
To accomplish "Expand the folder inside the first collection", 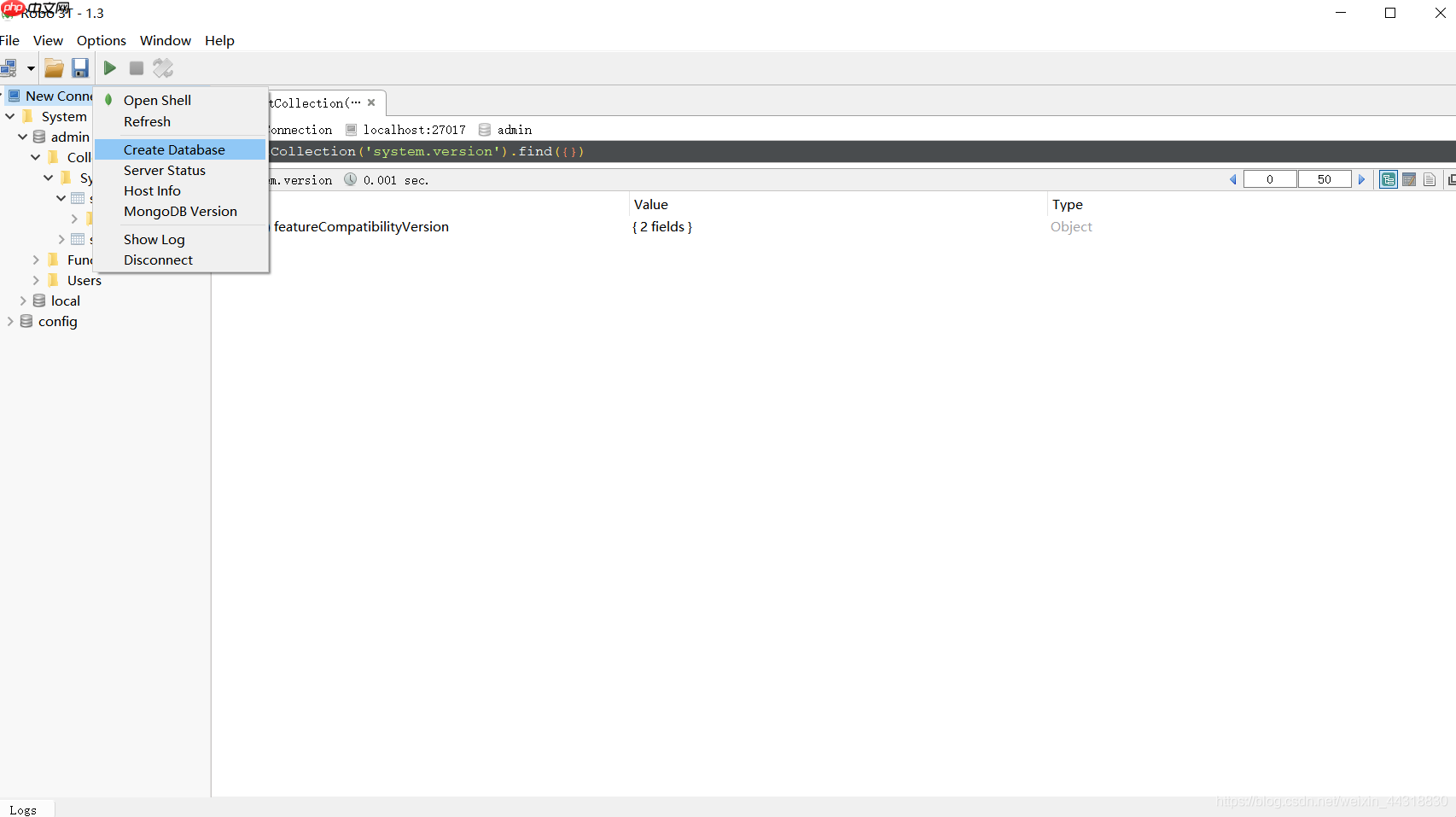I will click(x=74, y=219).
